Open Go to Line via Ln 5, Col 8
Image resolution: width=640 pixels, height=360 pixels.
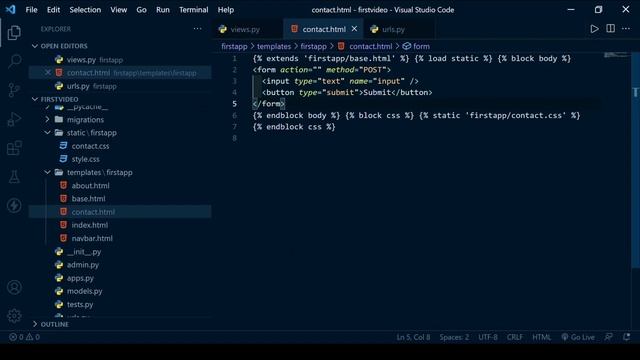pos(413,337)
